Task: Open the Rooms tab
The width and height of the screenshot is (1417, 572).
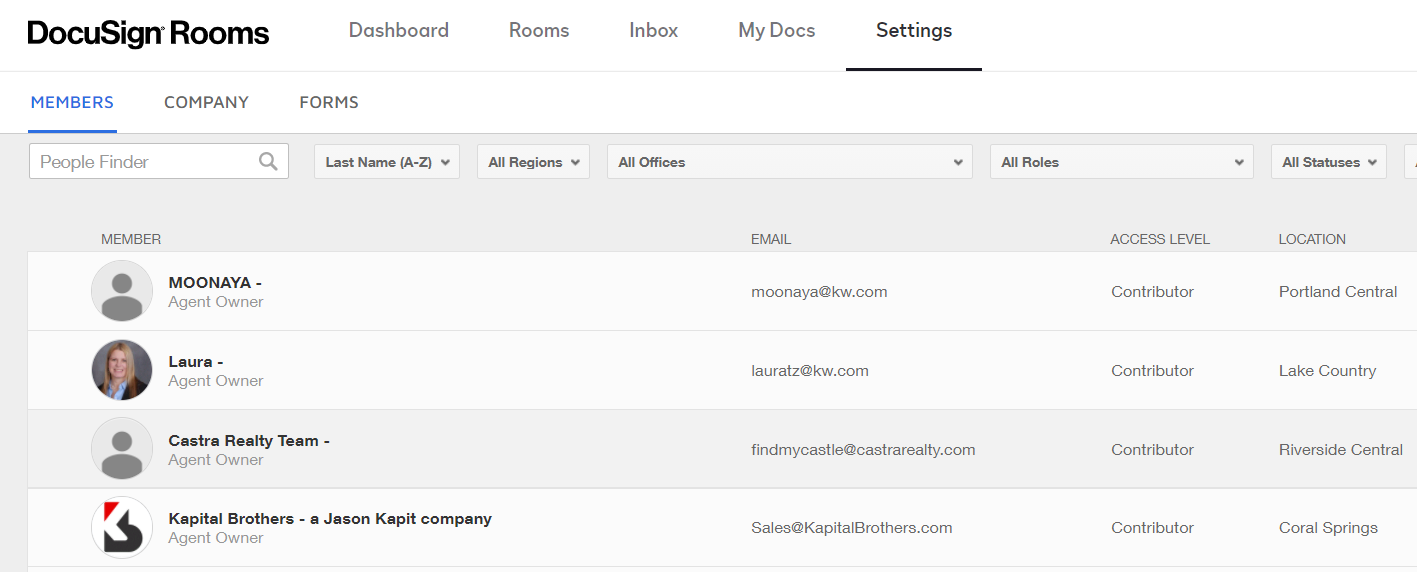Action: (x=539, y=31)
